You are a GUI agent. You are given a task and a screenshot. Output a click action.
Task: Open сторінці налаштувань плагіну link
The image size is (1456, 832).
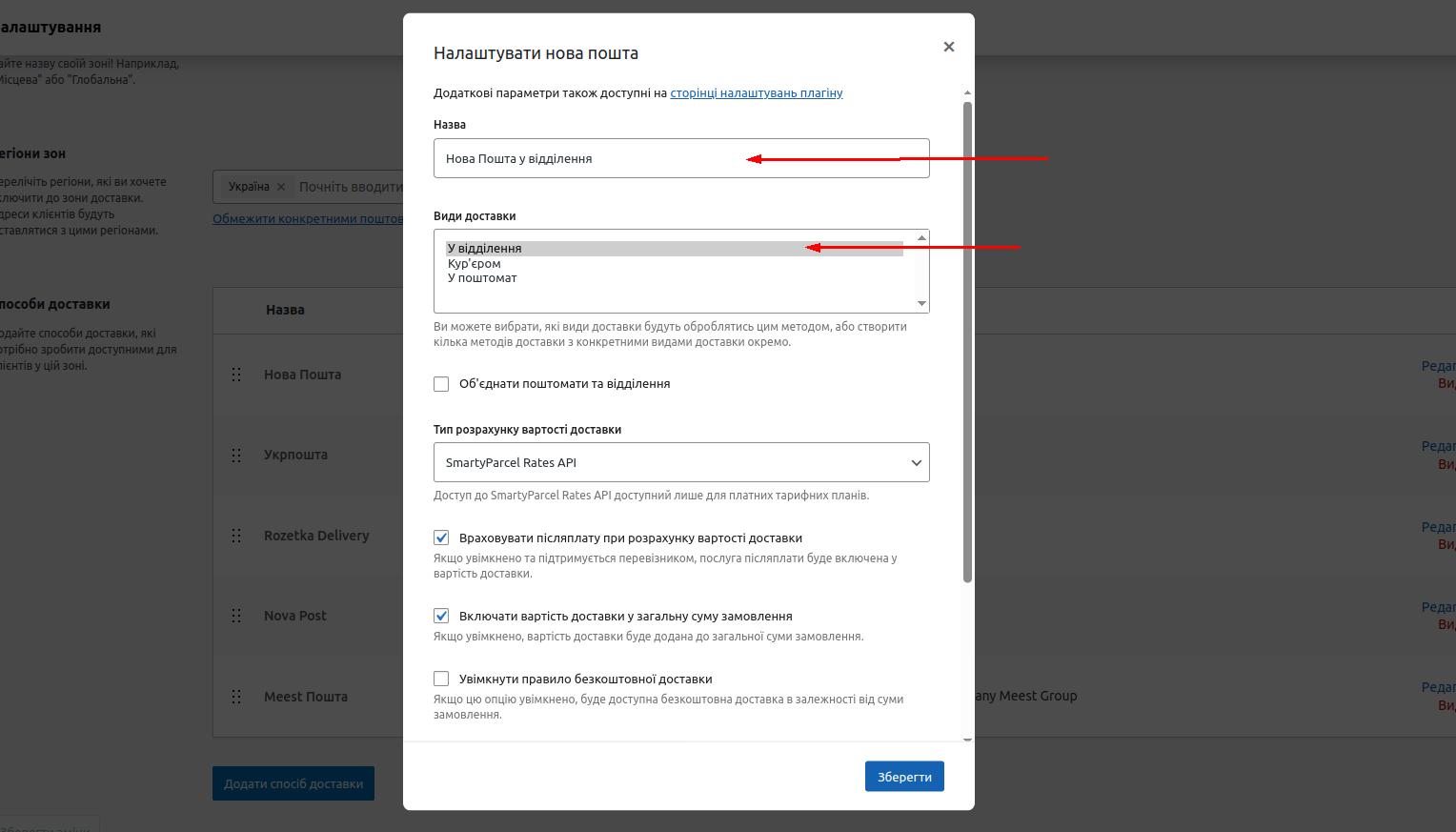click(x=756, y=93)
